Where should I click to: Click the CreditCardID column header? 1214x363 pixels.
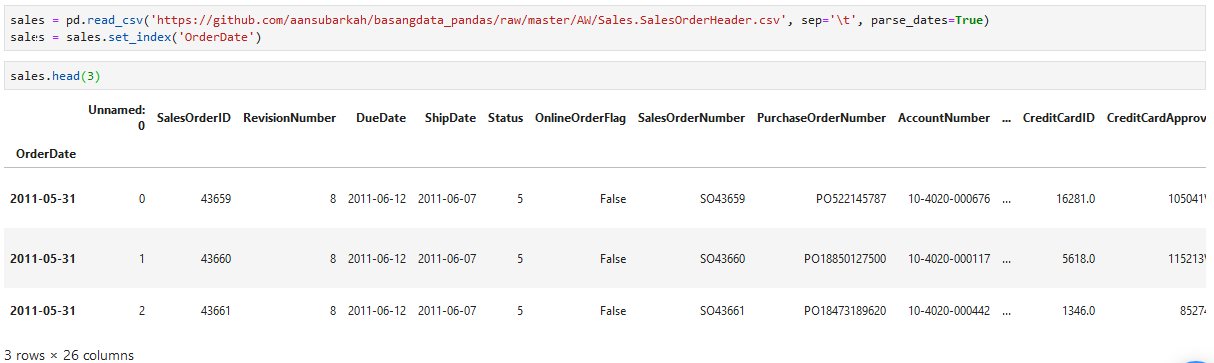click(x=1058, y=118)
